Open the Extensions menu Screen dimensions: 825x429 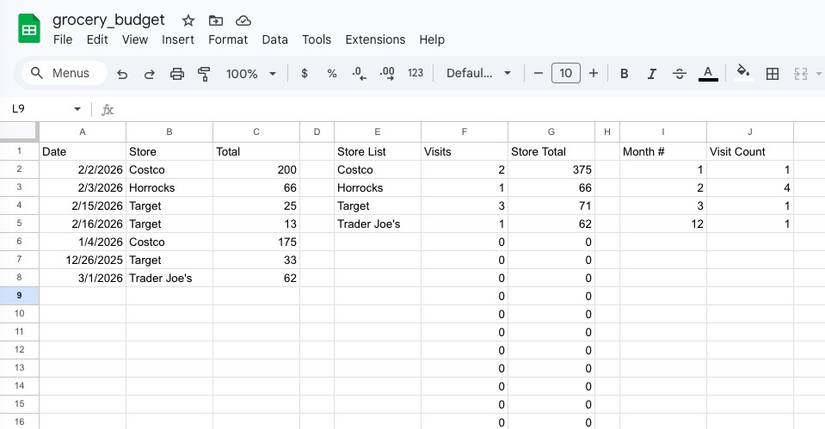[x=375, y=39]
